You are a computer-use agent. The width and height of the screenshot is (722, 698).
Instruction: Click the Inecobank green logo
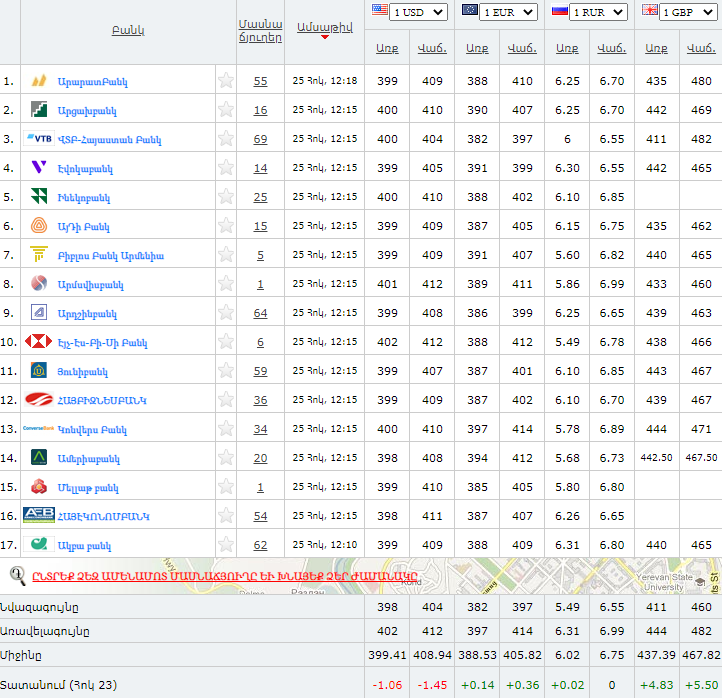39,197
